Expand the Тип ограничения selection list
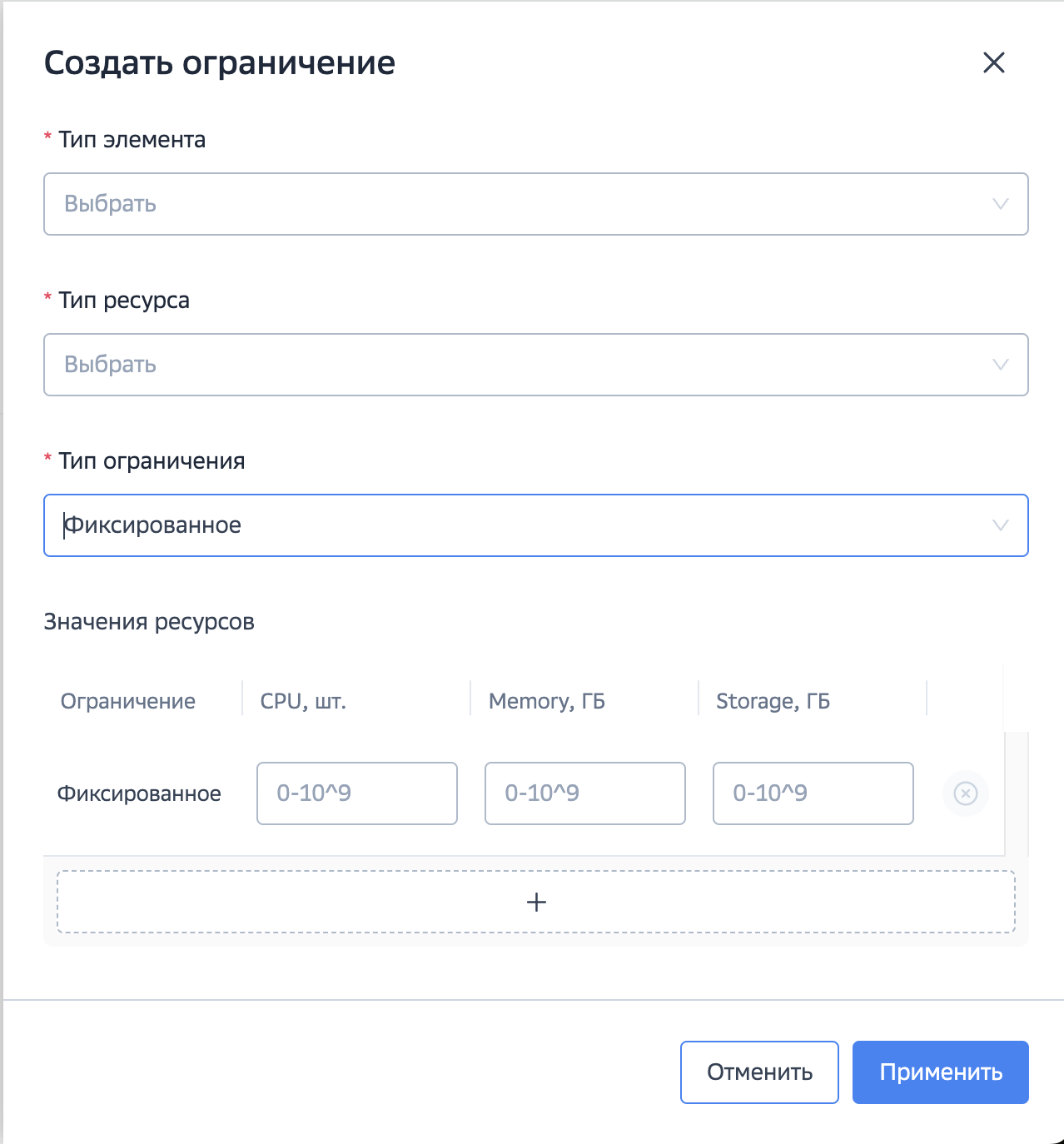Screen dimensions: 1064x1144 (536, 525)
